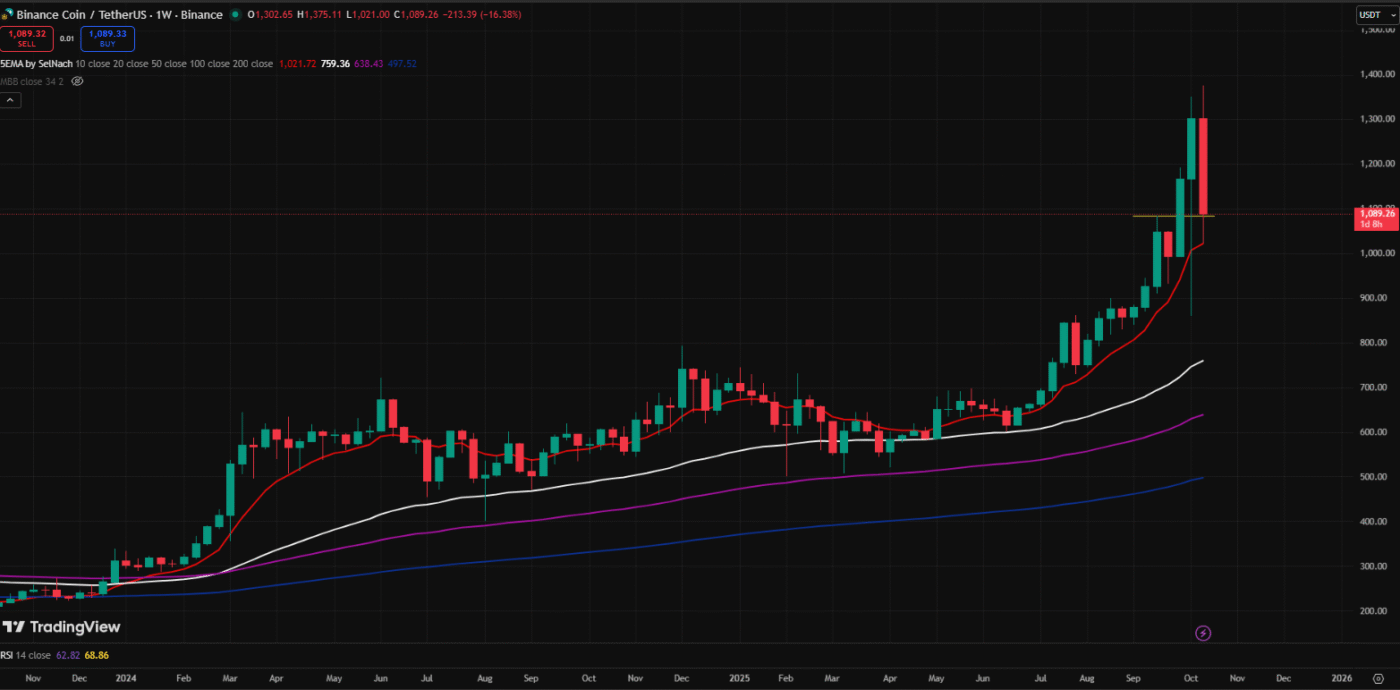Click the blue BUY 1,089.33 button
Image resolution: width=1400 pixels, height=690 pixels.
point(107,38)
